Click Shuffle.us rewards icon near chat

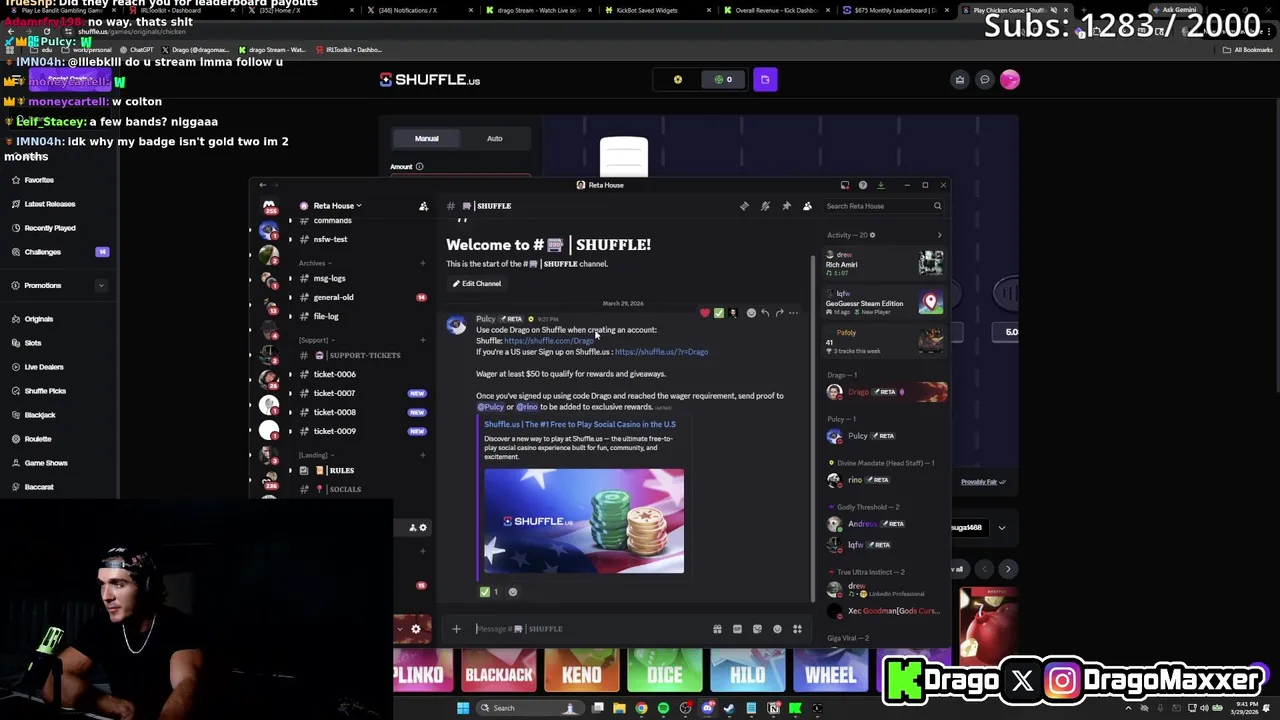(960, 80)
